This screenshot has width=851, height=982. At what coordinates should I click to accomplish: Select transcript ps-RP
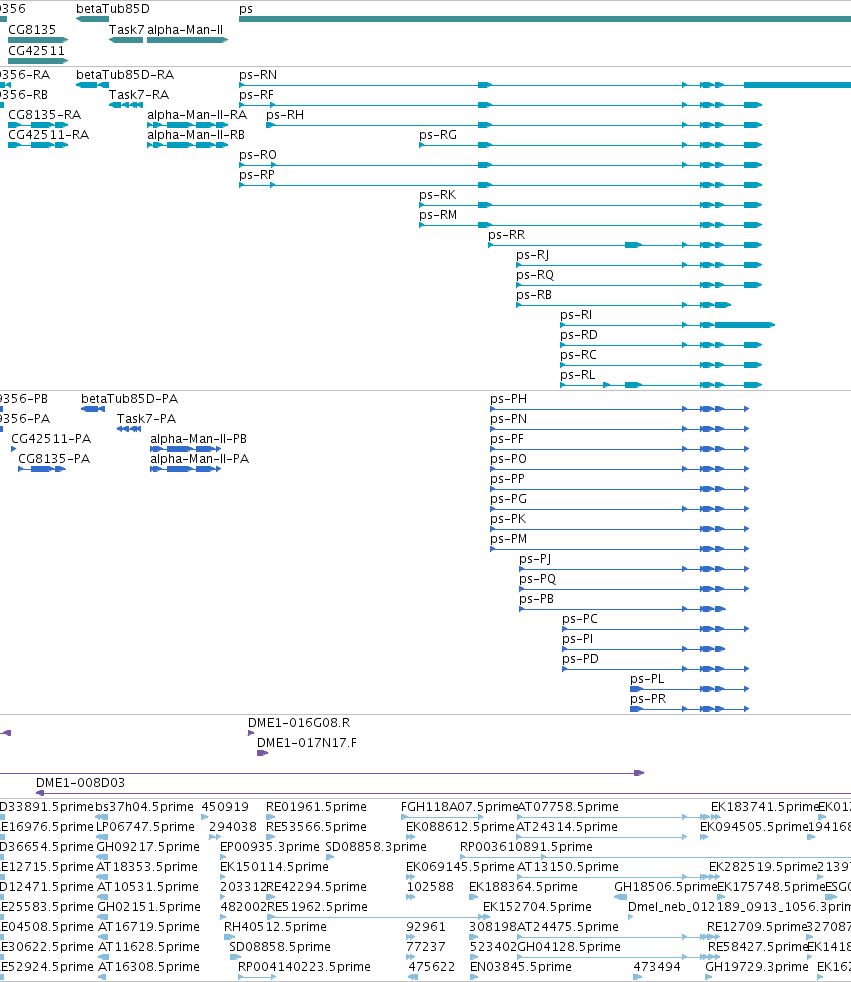coord(257,175)
